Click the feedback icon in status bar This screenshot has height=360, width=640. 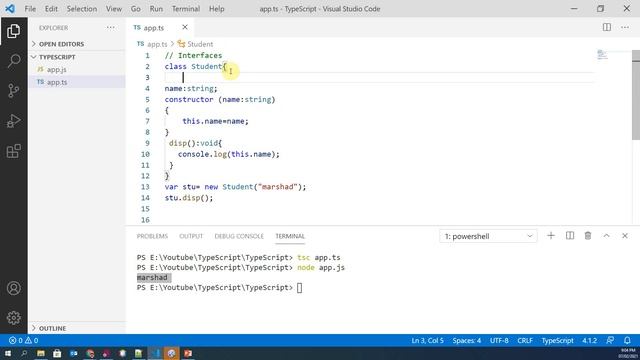click(610, 340)
